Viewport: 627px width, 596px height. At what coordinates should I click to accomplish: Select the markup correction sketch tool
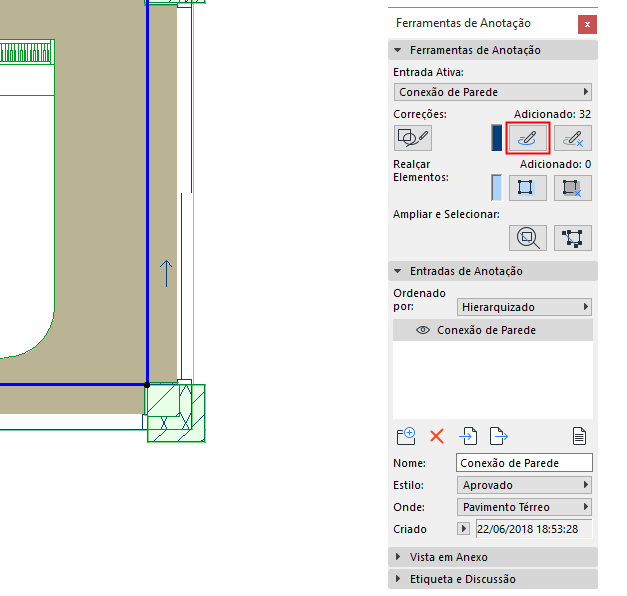[x=413, y=138]
